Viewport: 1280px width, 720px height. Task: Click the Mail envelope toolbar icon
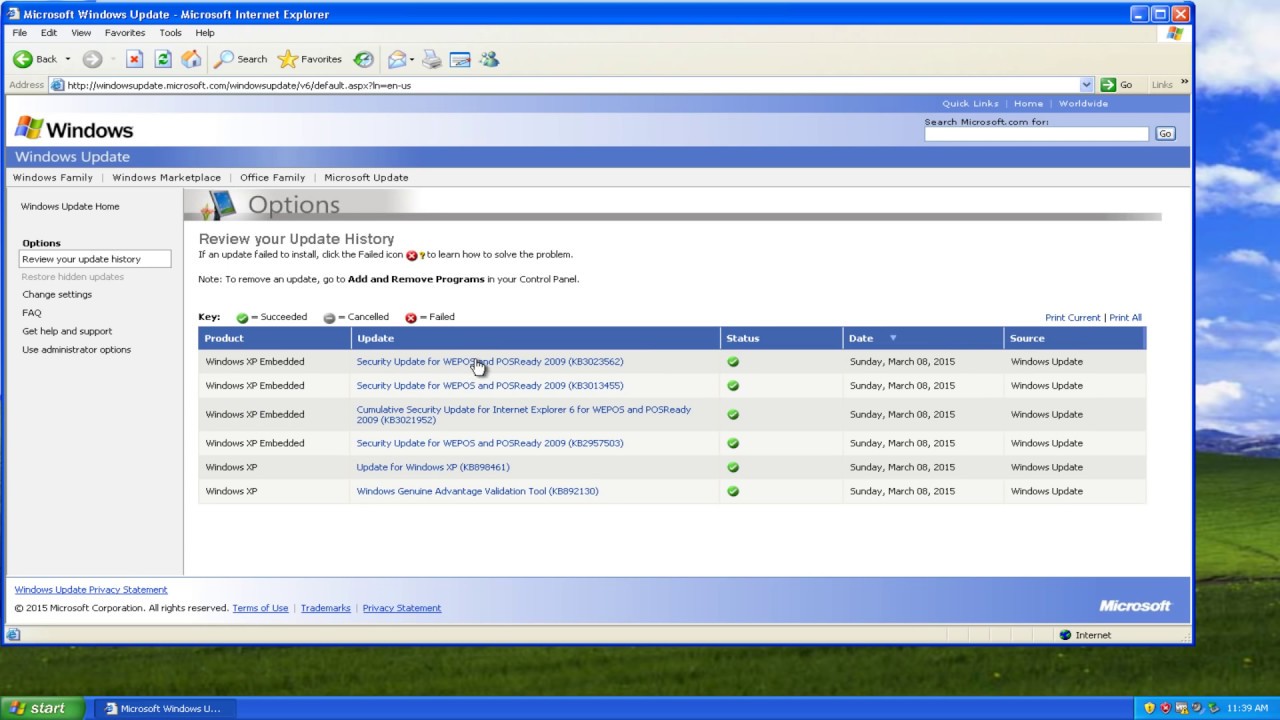pos(397,59)
